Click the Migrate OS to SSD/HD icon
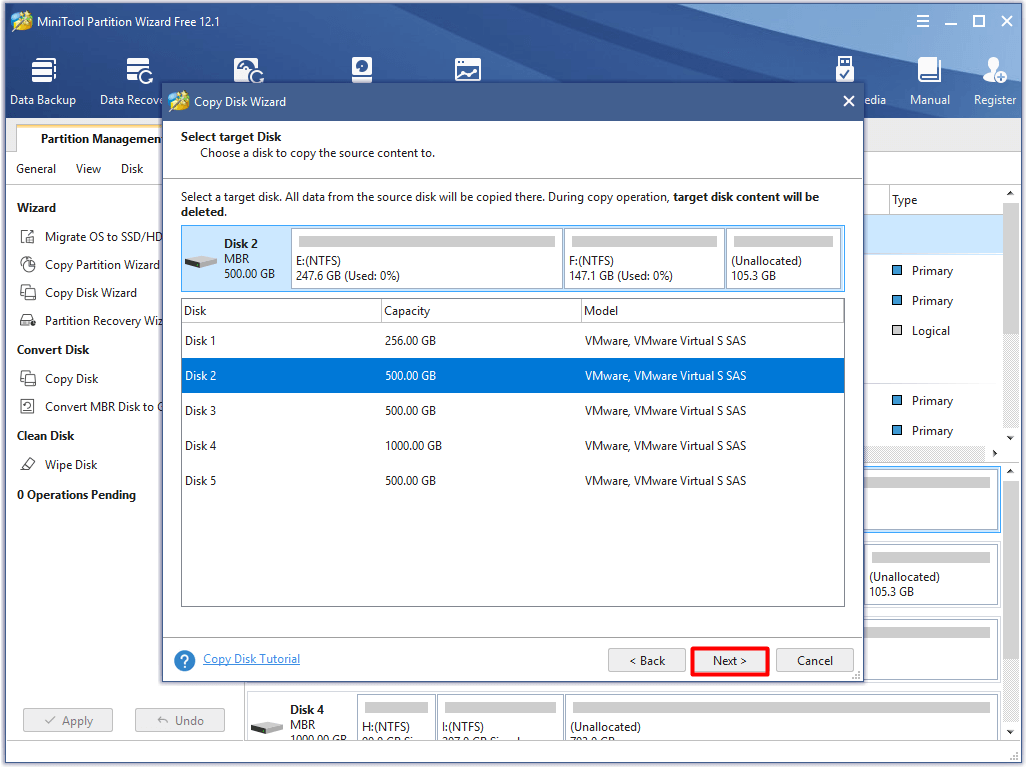 click(x=27, y=236)
